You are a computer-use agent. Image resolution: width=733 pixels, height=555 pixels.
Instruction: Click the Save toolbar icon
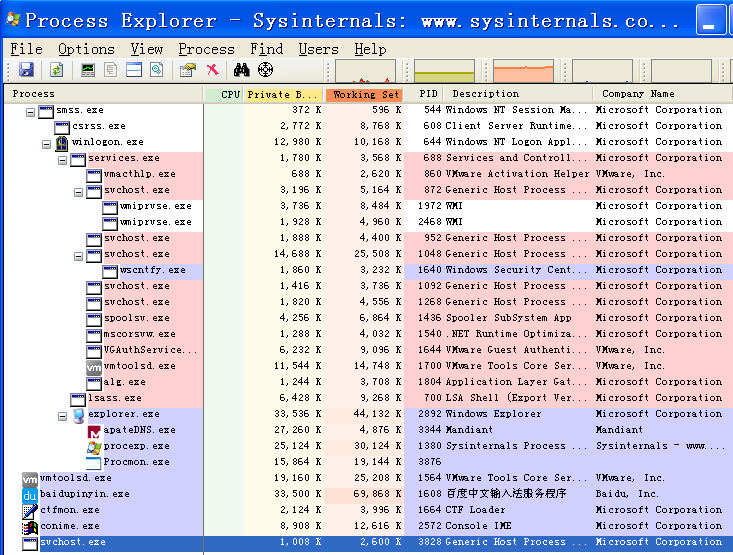[26, 70]
